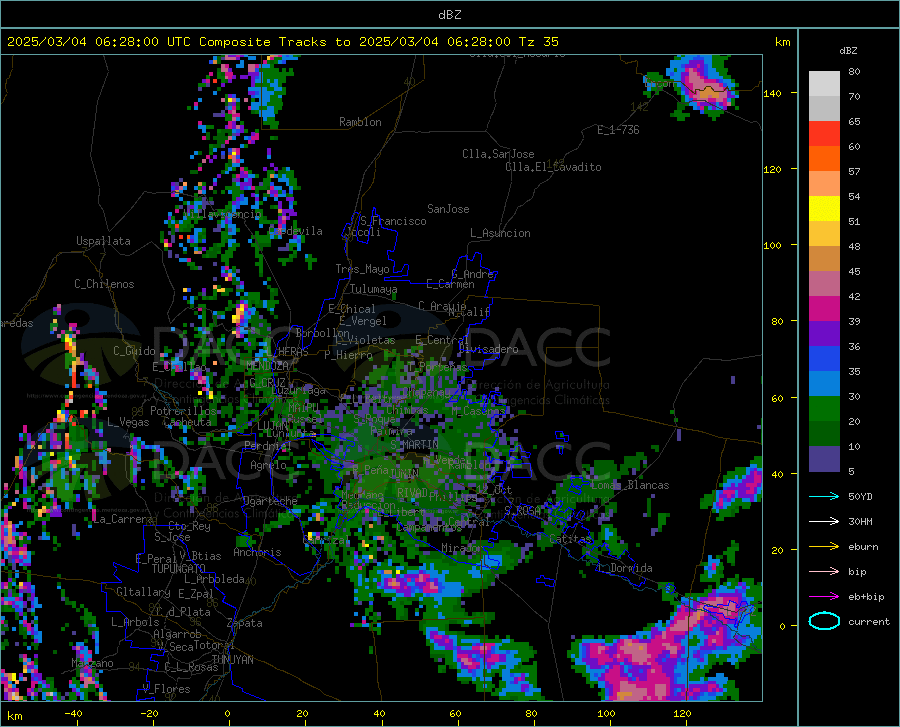Click the 'Cacheuta' map label
Viewport: 900px width, 727px height.
187,422
